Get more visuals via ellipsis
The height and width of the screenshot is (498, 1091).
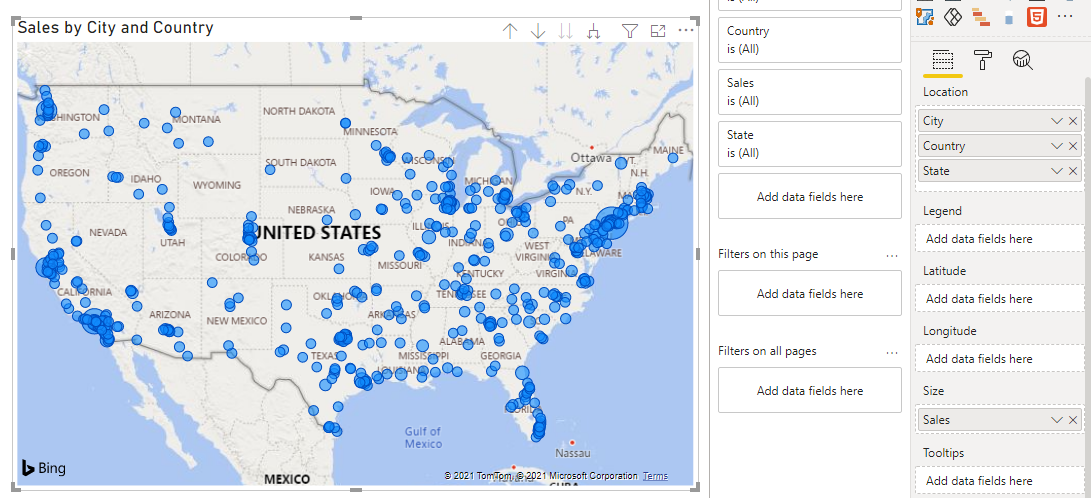click(x=1065, y=15)
